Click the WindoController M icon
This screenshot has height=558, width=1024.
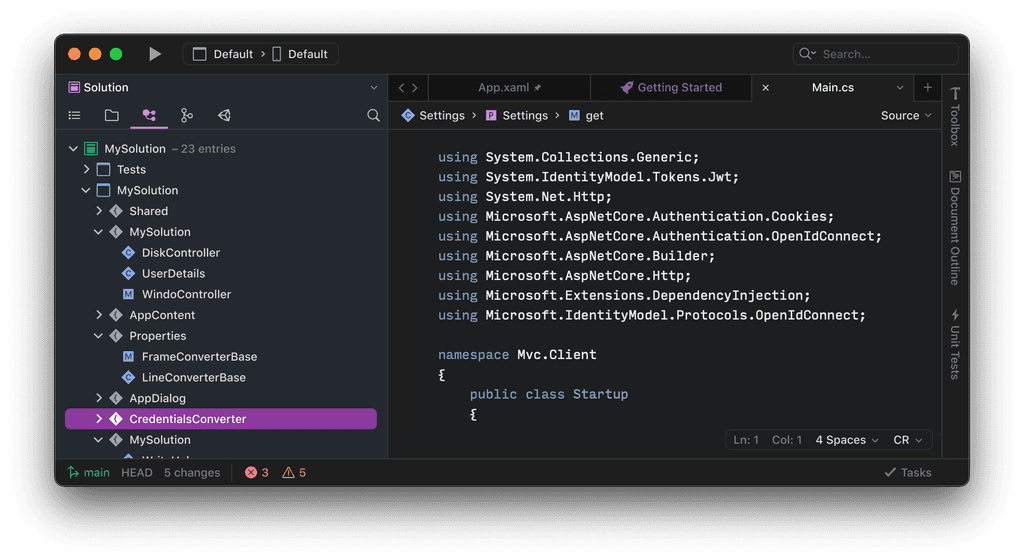pyautogui.click(x=128, y=294)
